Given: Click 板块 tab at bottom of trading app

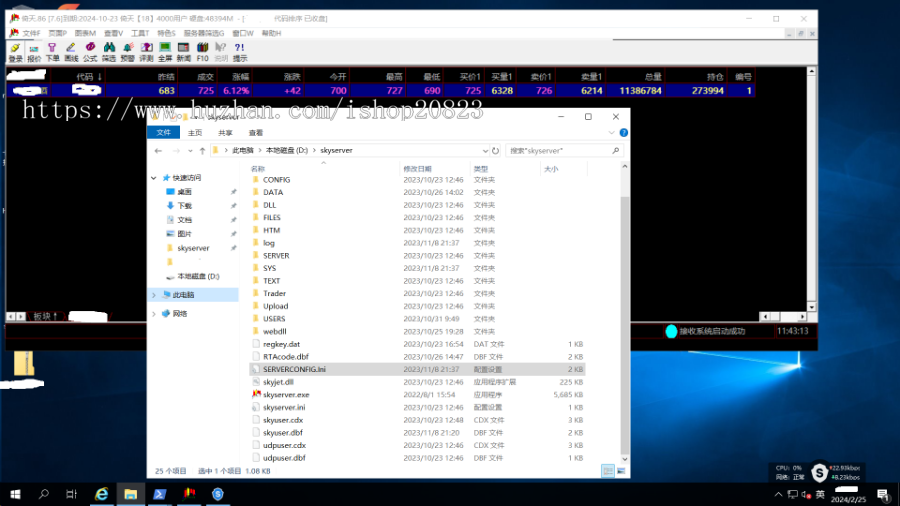Looking at the screenshot, I should click(x=46, y=316).
